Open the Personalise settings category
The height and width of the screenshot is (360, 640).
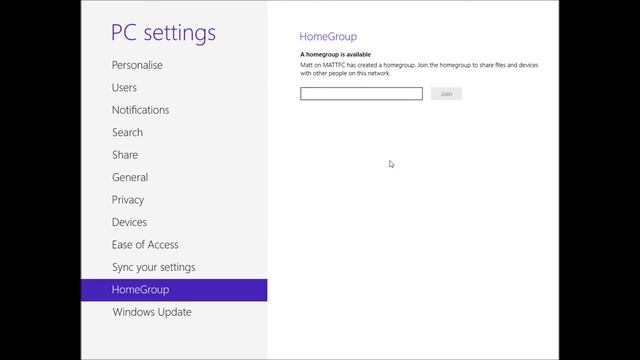click(x=137, y=65)
